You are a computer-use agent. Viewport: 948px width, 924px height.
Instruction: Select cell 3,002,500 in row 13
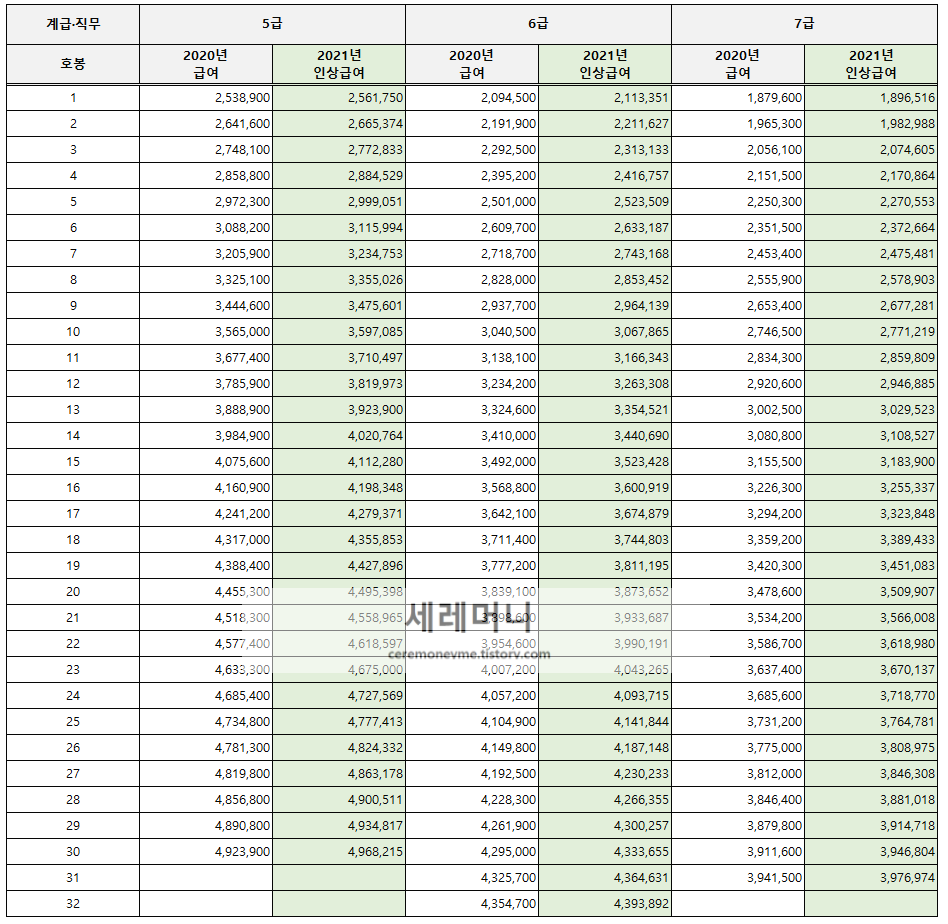tap(738, 410)
